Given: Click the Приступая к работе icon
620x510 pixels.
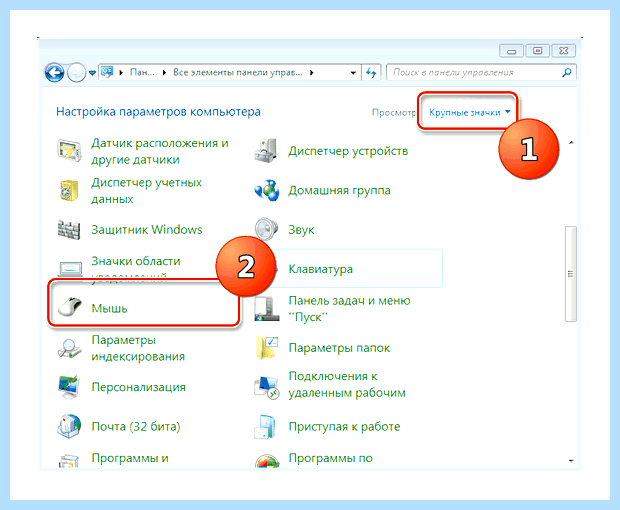Looking at the screenshot, I should 266,427.
